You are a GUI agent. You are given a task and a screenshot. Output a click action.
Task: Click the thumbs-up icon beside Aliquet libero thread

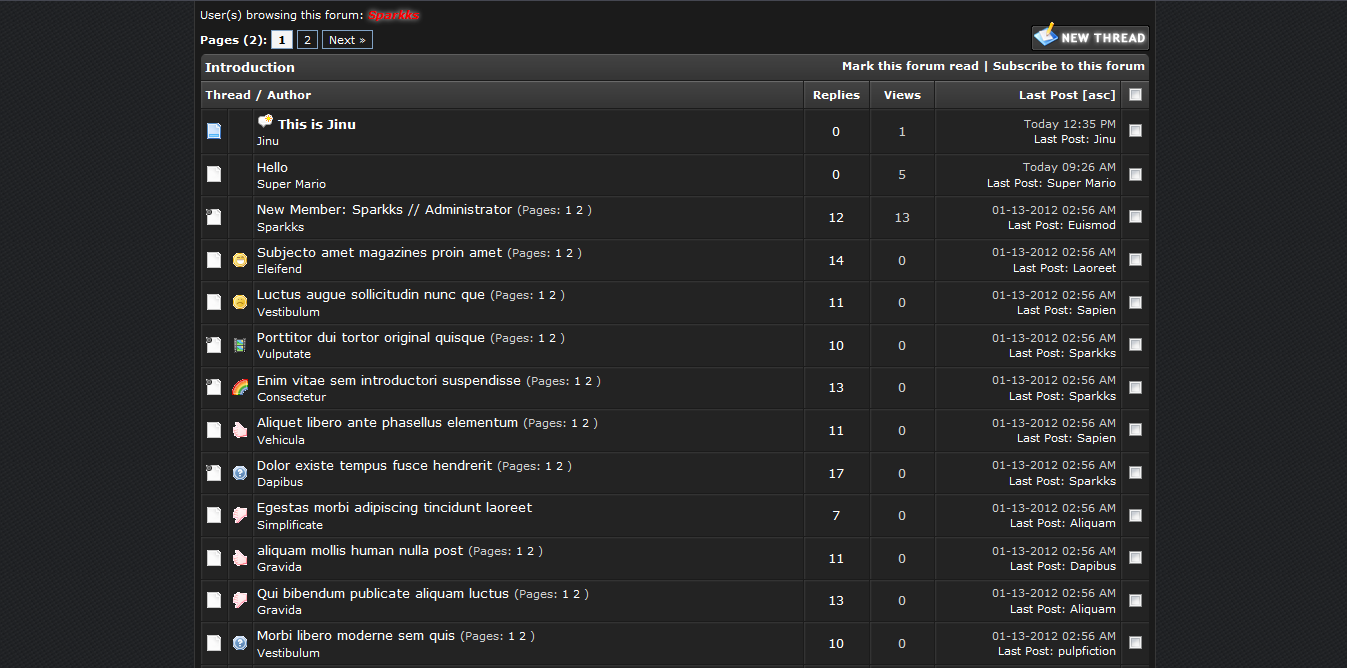point(240,430)
